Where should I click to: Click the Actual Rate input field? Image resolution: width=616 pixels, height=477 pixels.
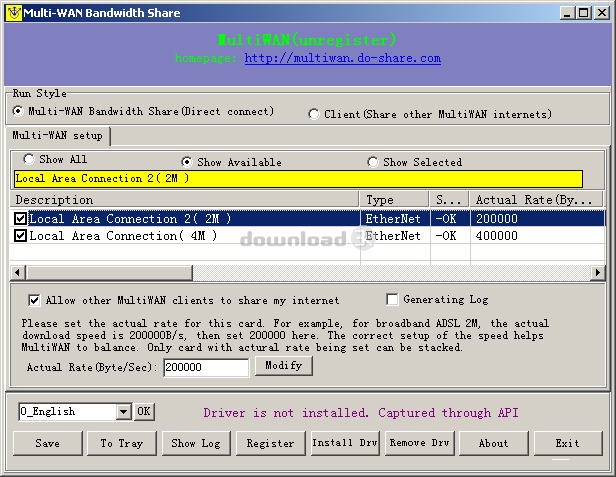click(x=205, y=367)
